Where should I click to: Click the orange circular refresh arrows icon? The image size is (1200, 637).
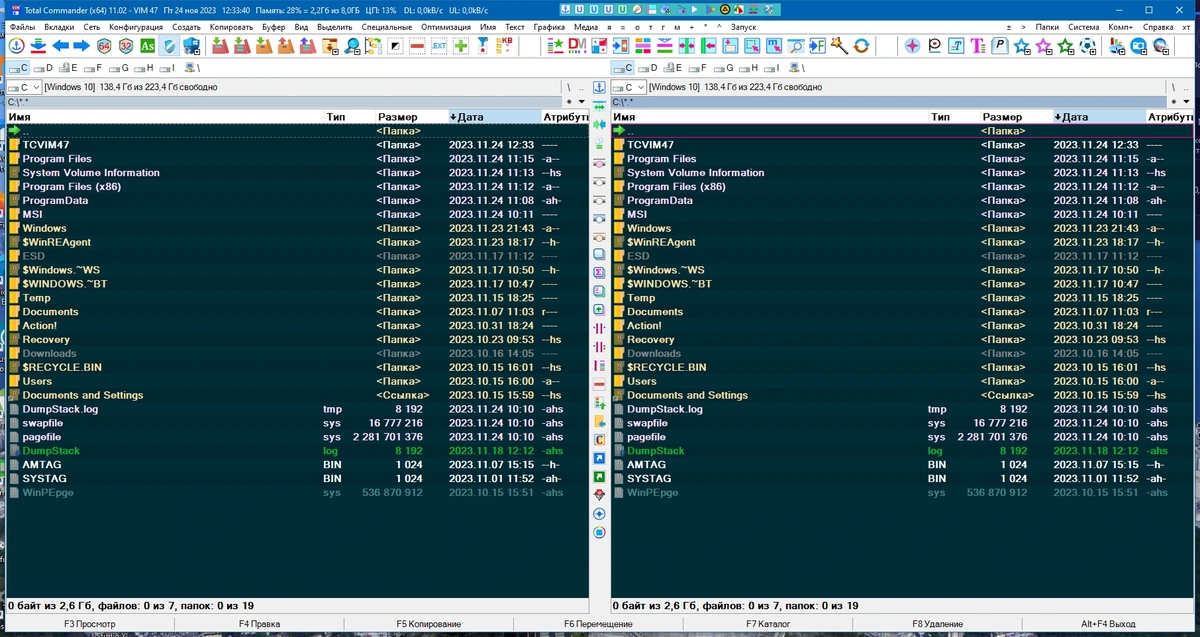tap(862, 46)
